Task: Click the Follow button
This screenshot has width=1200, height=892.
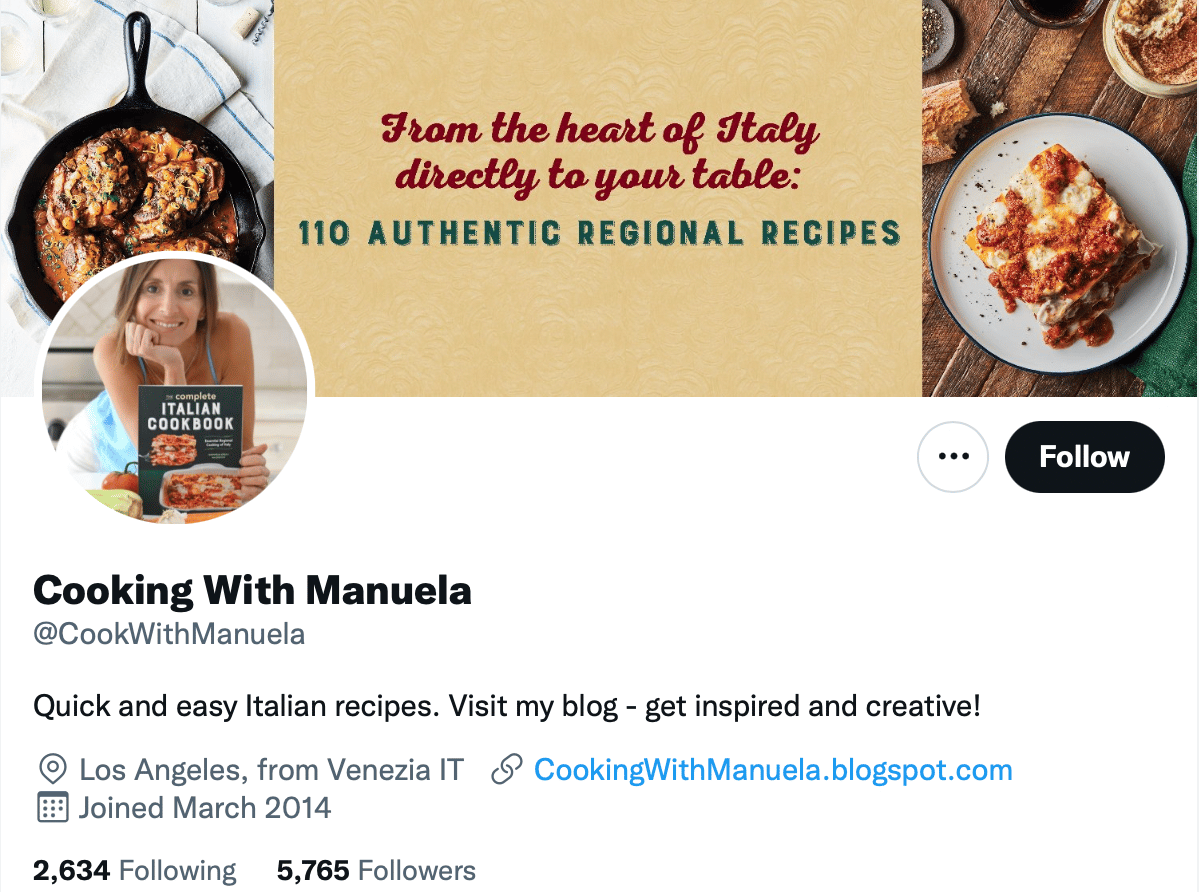Action: pos(1084,456)
